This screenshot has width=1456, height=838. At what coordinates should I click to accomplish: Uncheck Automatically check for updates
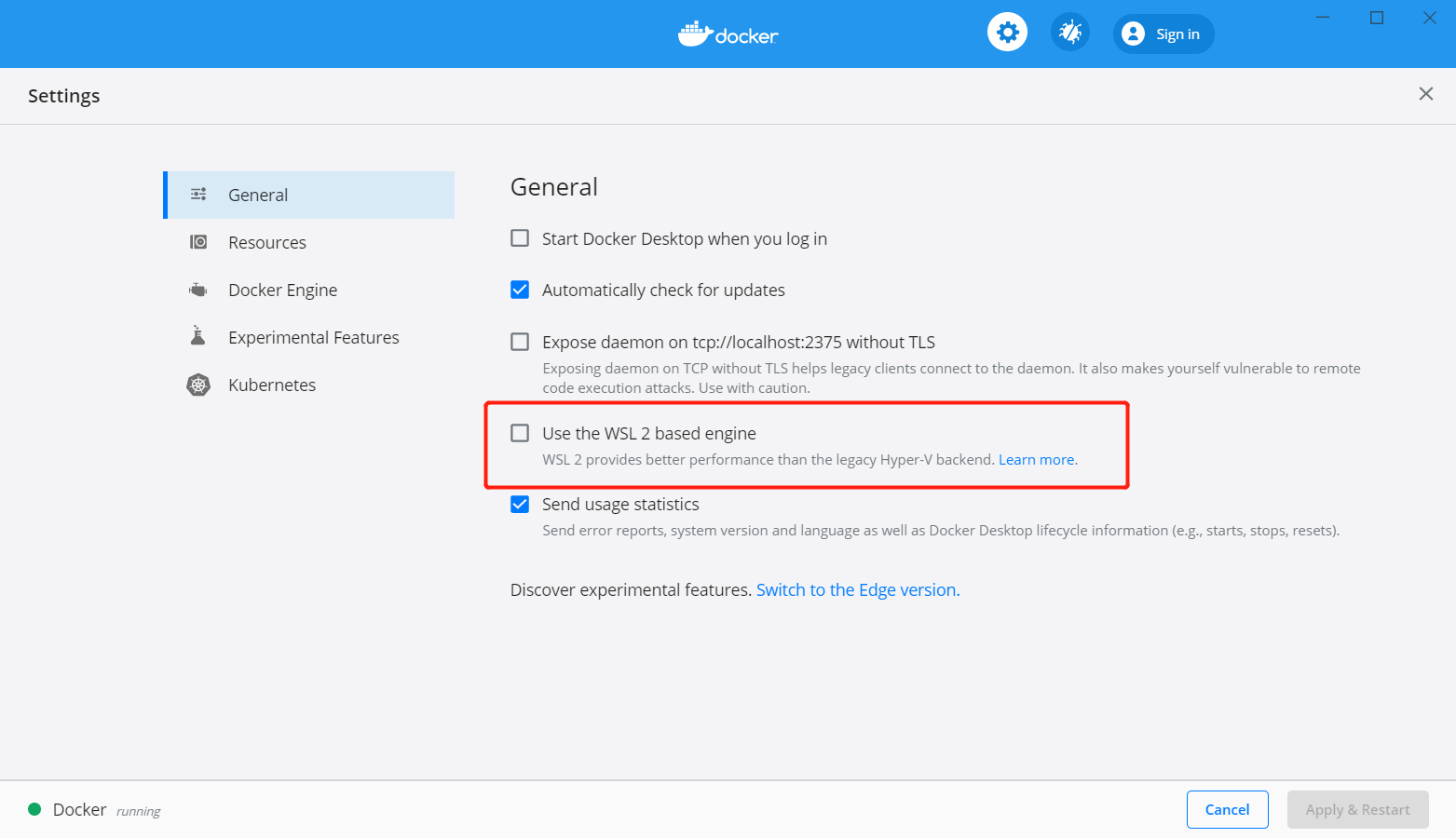[520, 290]
